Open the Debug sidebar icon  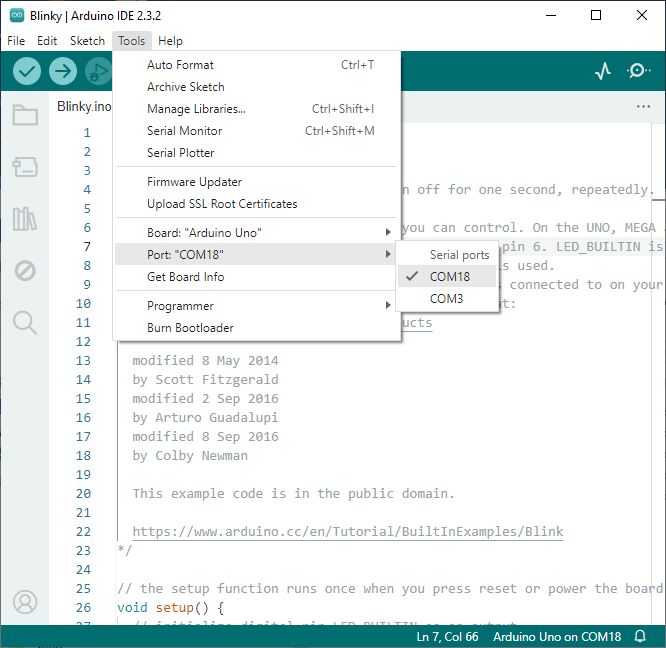(x=25, y=270)
